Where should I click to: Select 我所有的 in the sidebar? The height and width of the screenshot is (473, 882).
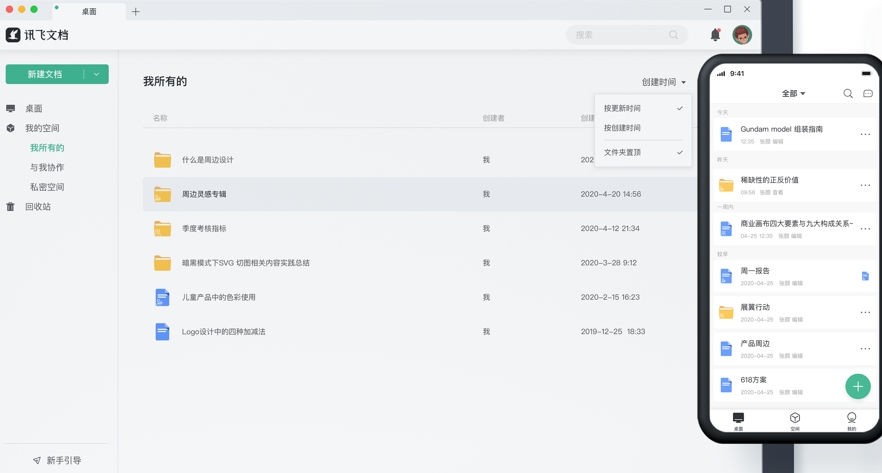pyautogui.click(x=47, y=148)
